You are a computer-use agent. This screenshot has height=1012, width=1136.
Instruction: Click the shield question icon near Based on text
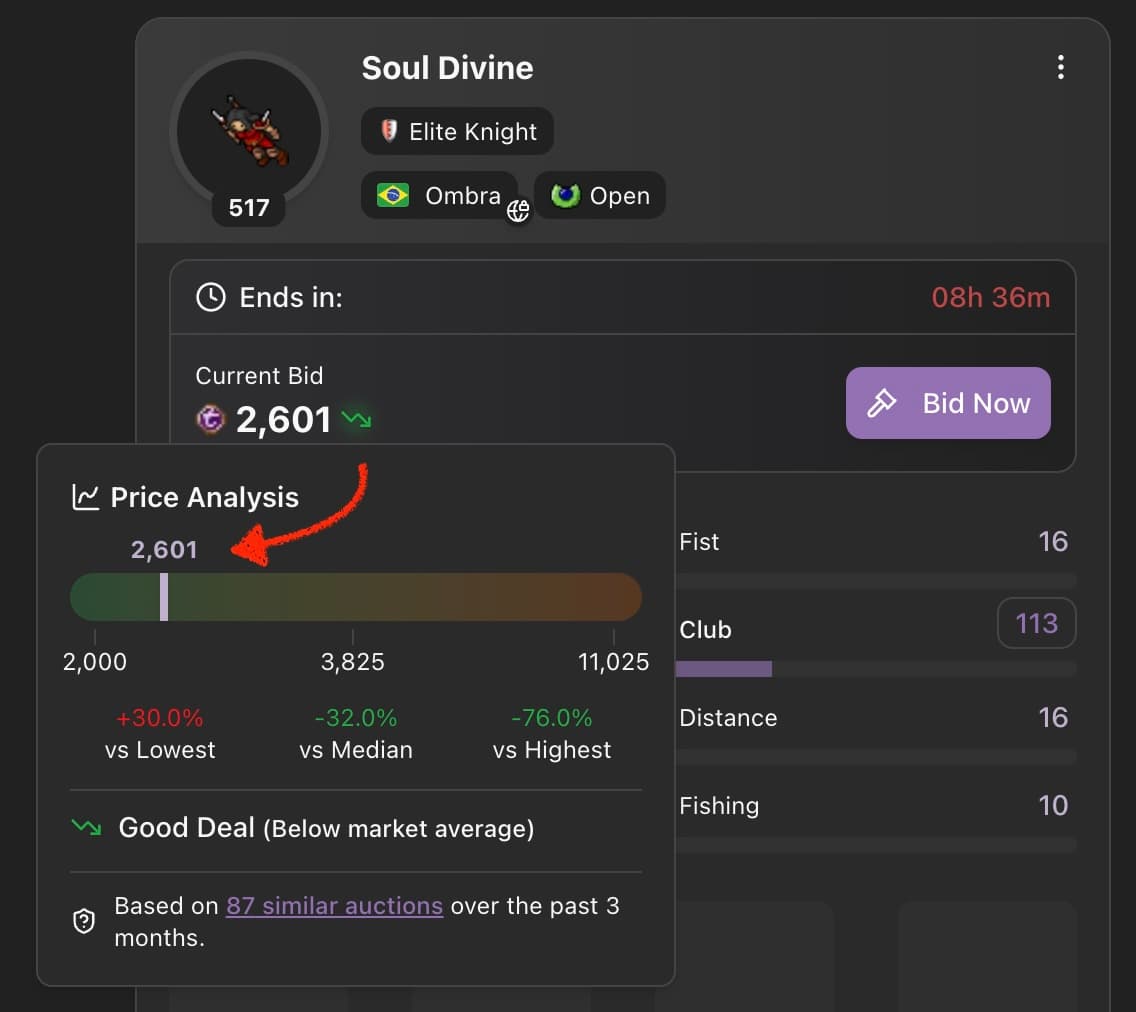tap(84, 920)
